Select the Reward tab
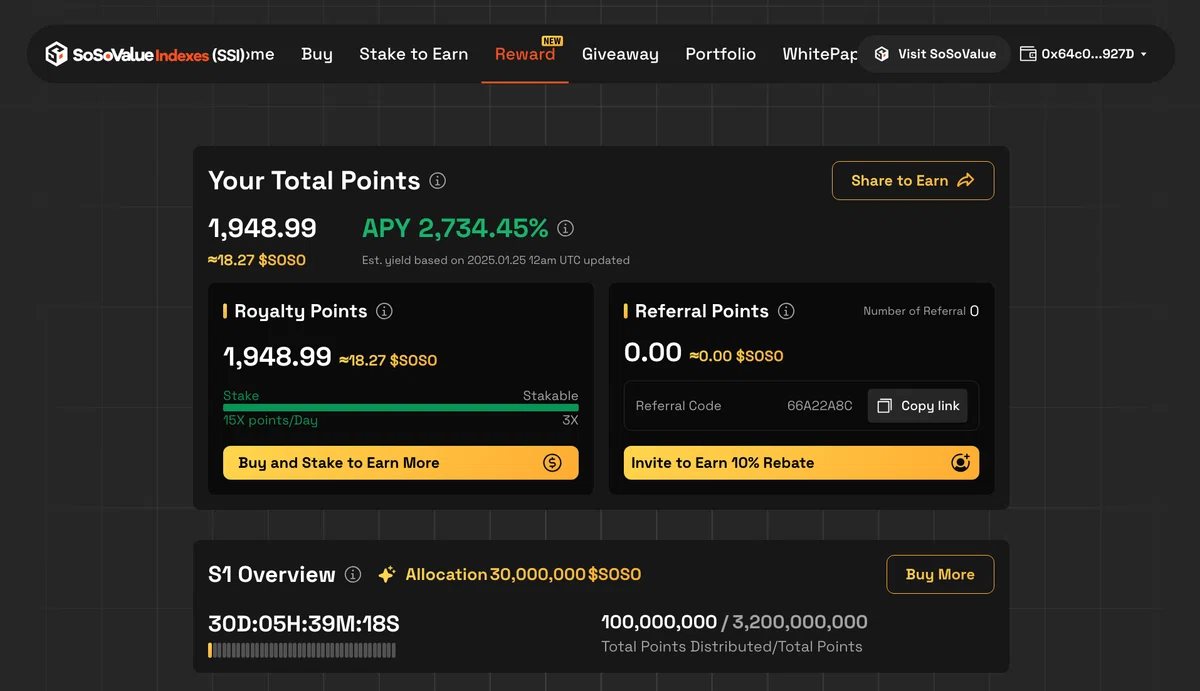Viewport: 1200px width, 691px height. point(525,54)
